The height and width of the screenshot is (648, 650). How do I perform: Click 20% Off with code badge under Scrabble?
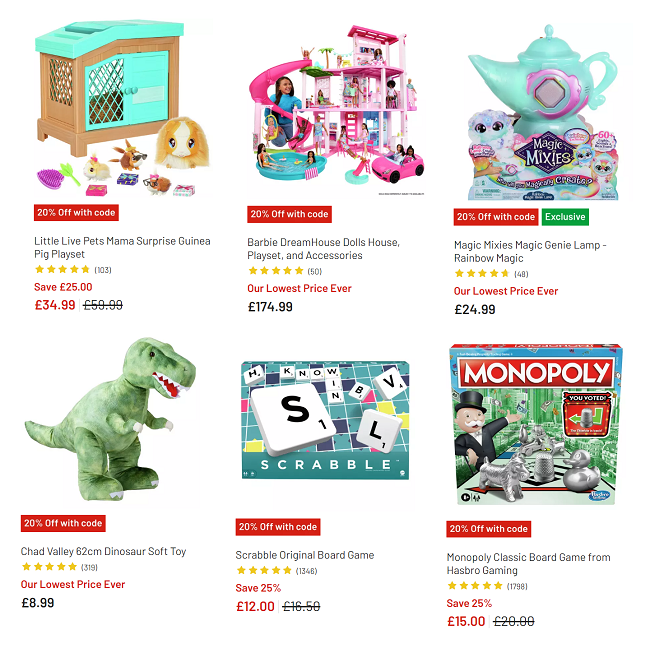[278, 527]
